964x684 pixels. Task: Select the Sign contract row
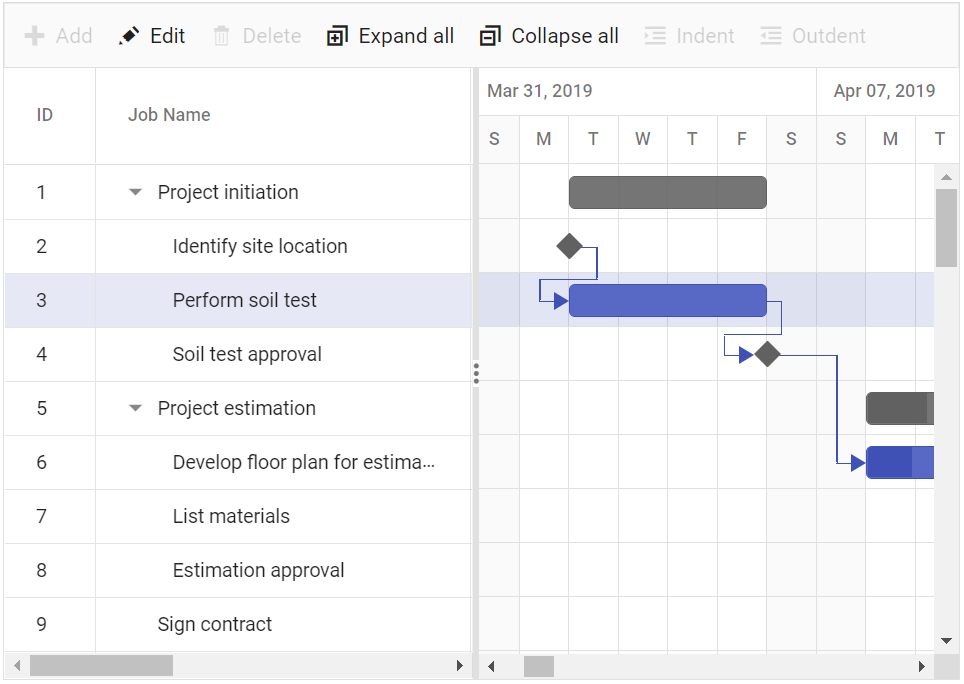[215, 624]
